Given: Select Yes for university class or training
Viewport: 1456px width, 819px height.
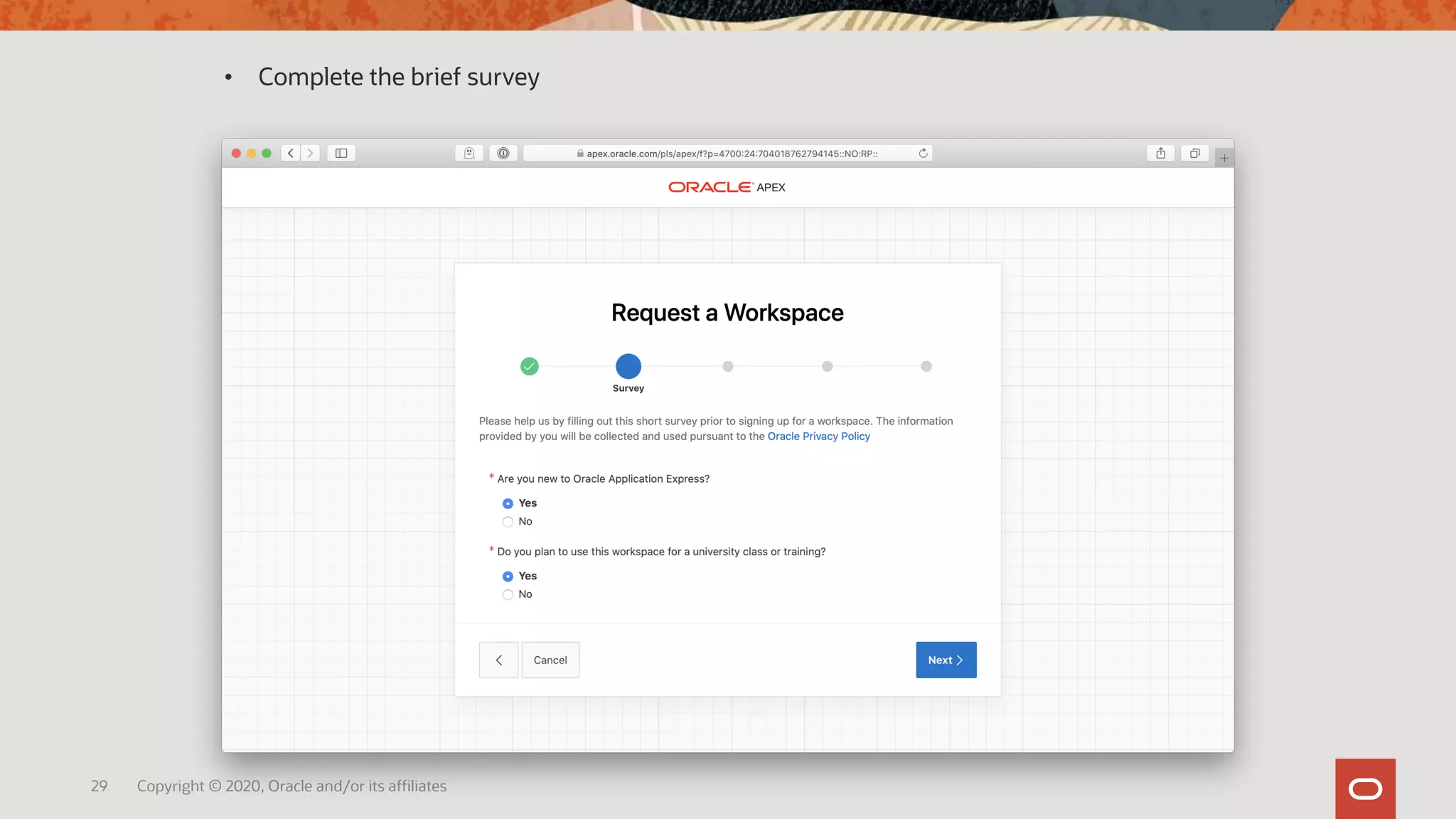Looking at the screenshot, I should 508,577.
